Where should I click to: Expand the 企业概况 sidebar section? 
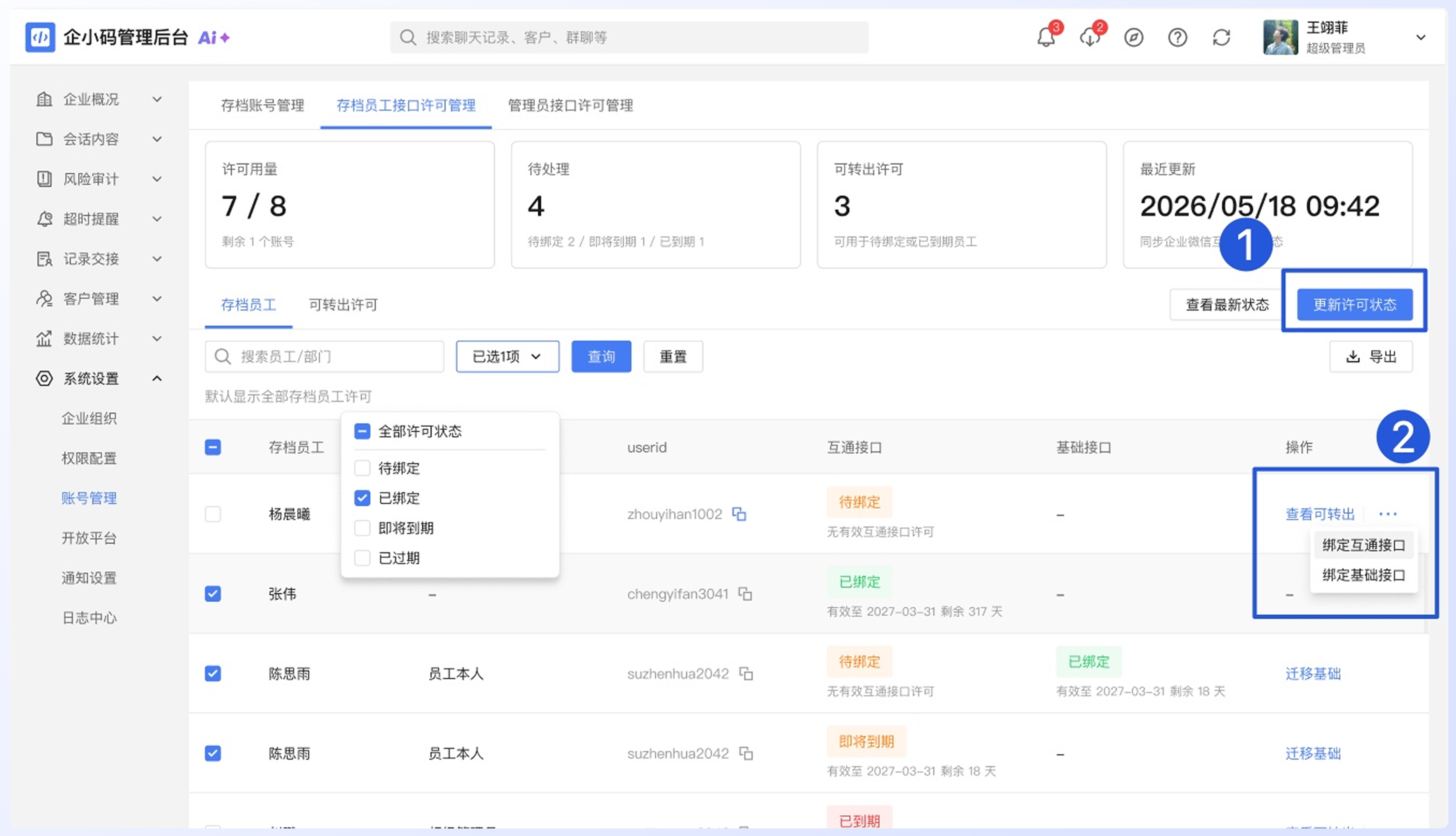tap(157, 99)
